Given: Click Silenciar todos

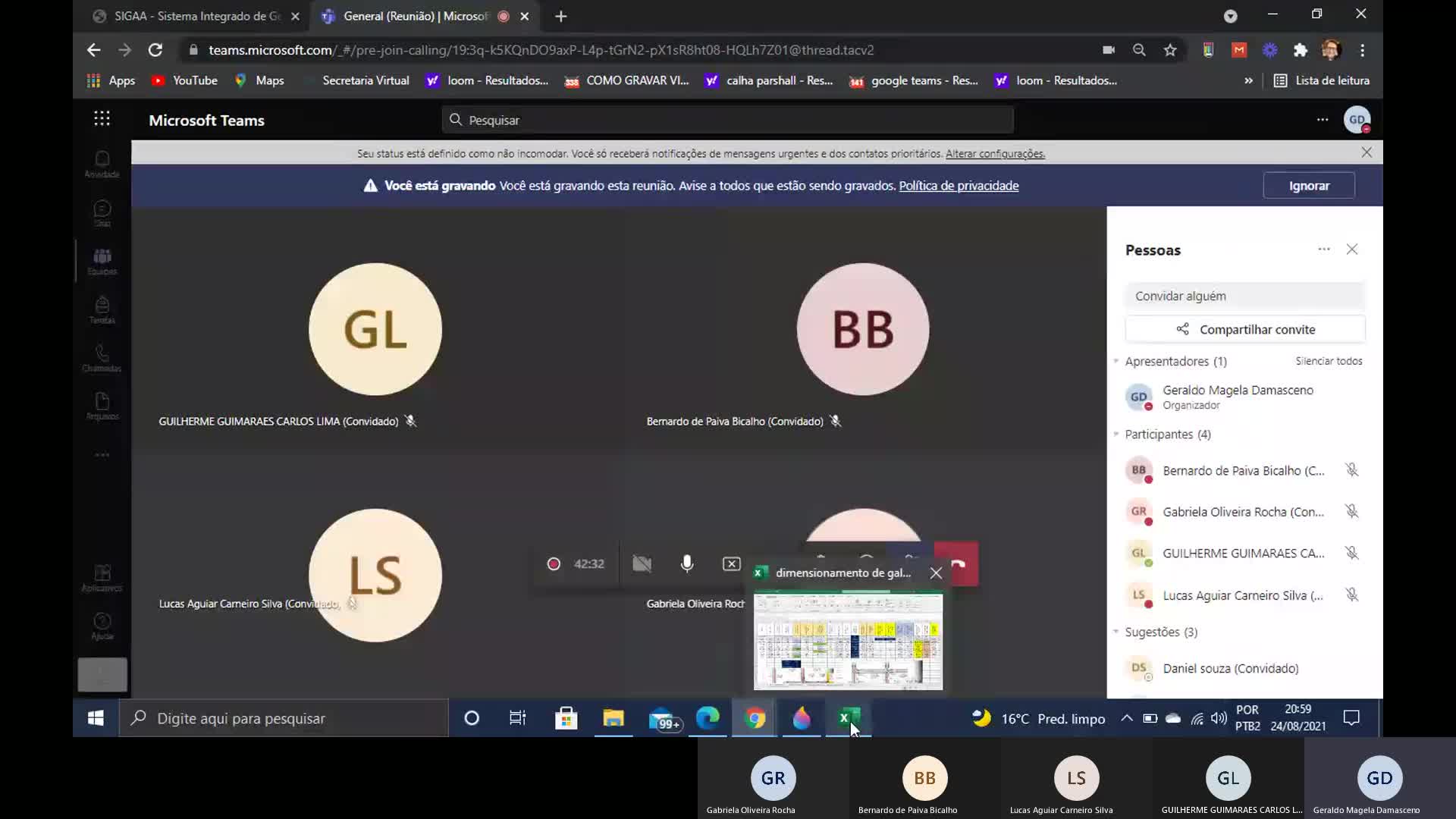Looking at the screenshot, I should pos(1329,361).
